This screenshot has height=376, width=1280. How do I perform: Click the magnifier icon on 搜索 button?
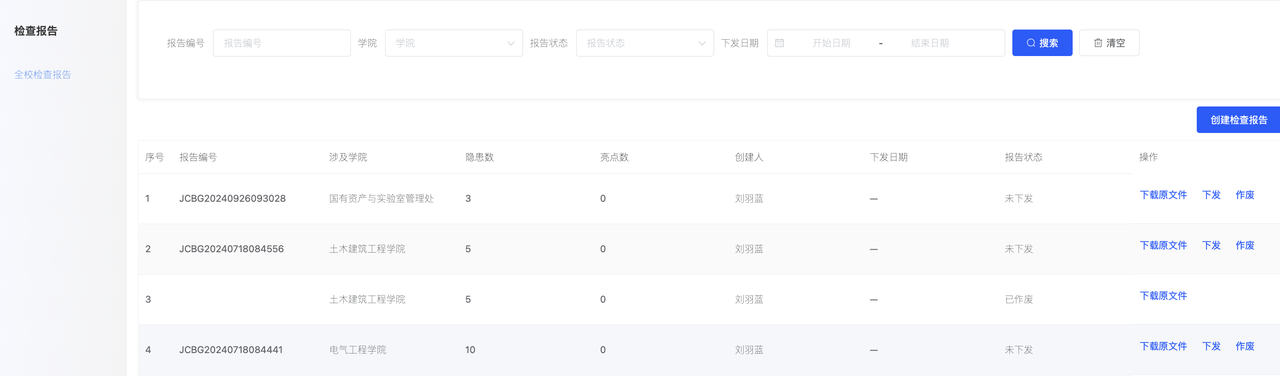point(1031,43)
